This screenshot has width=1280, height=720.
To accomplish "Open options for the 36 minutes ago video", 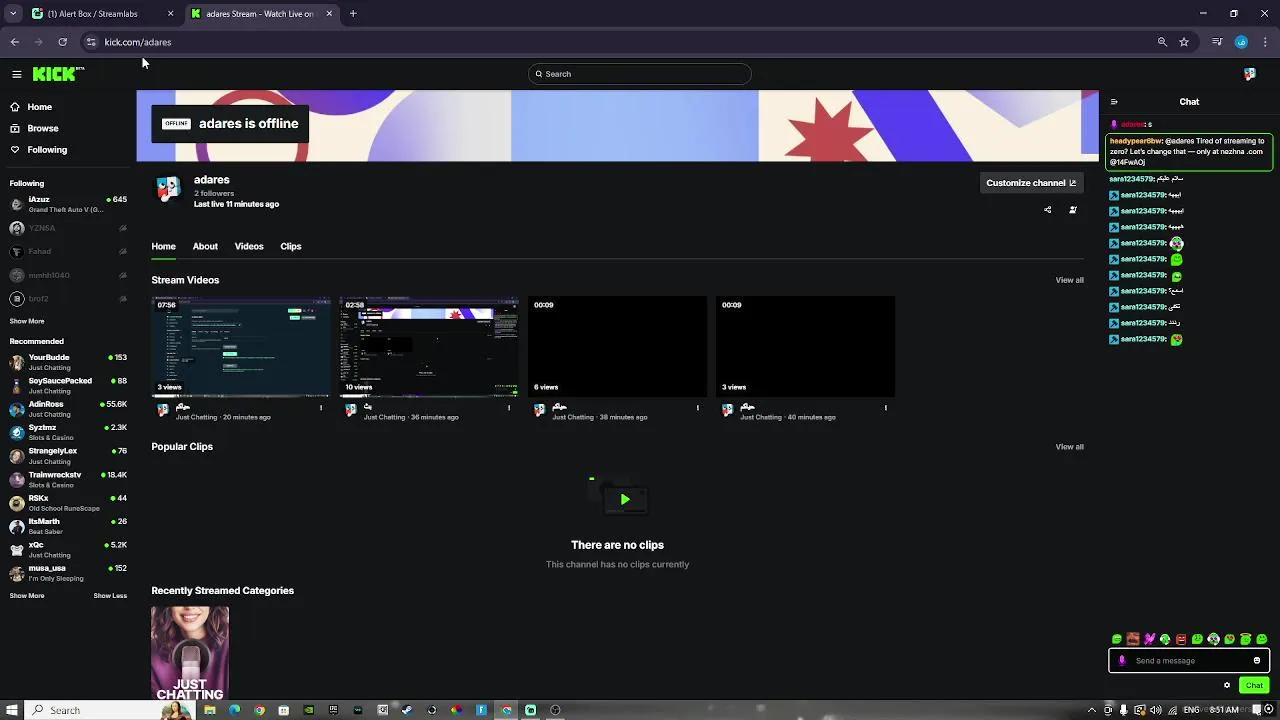I will tap(509, 407).
